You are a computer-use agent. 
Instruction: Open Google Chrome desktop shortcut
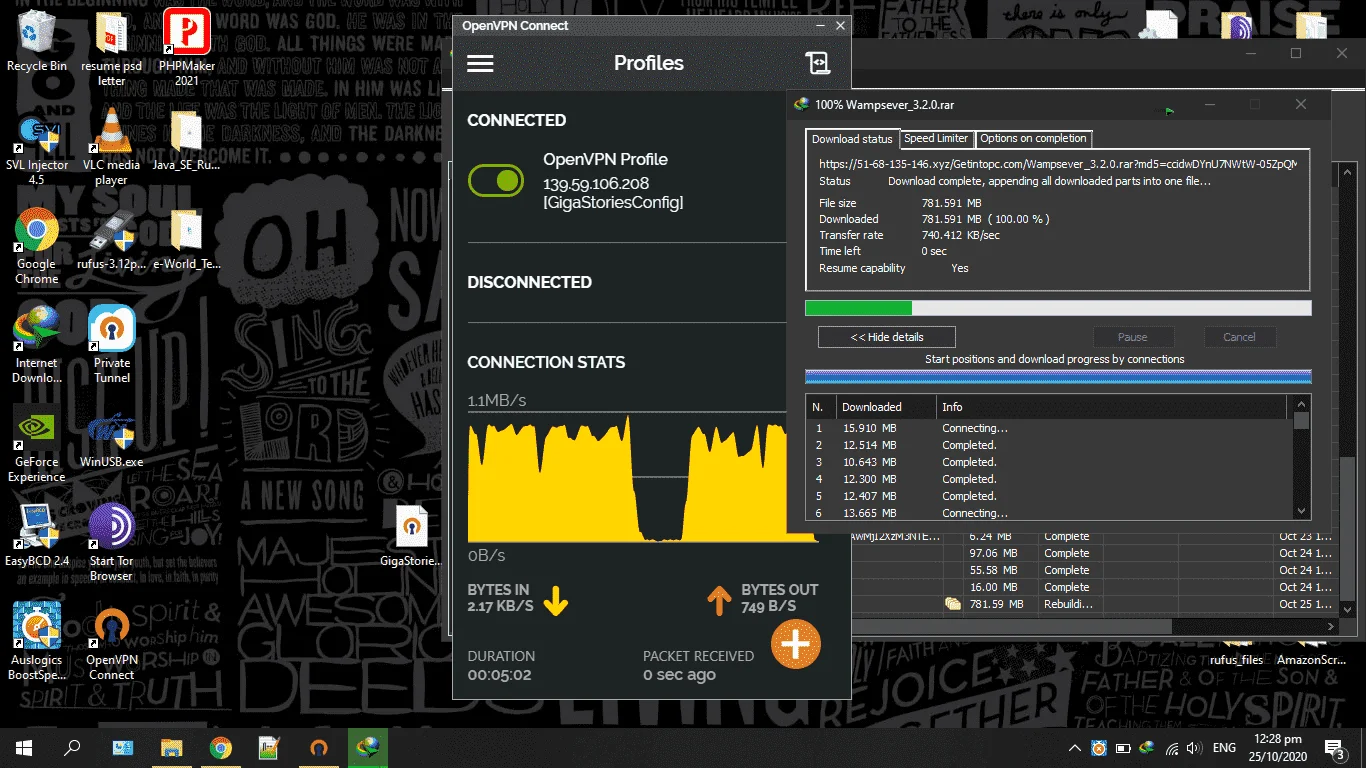point(37,247)
